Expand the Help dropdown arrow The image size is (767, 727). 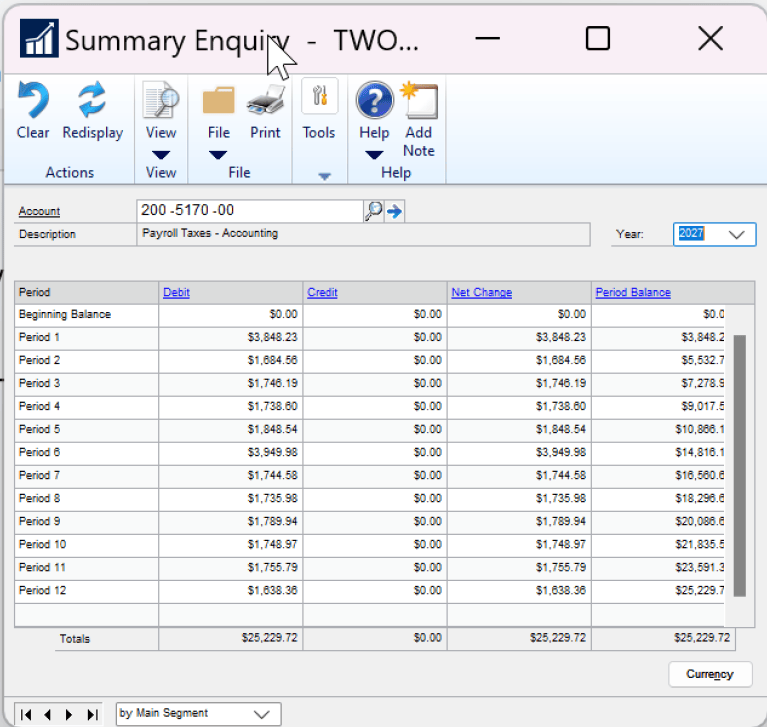click(x=374, y=155)
